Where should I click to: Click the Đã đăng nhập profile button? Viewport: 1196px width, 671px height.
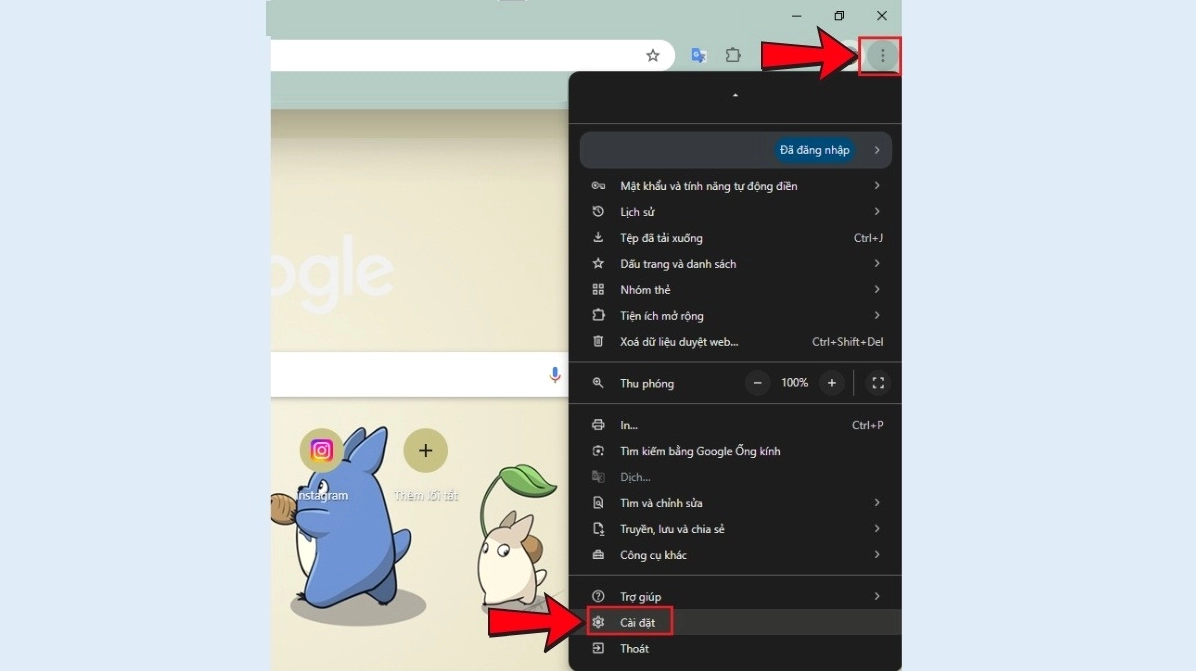(x=814, y=150)
